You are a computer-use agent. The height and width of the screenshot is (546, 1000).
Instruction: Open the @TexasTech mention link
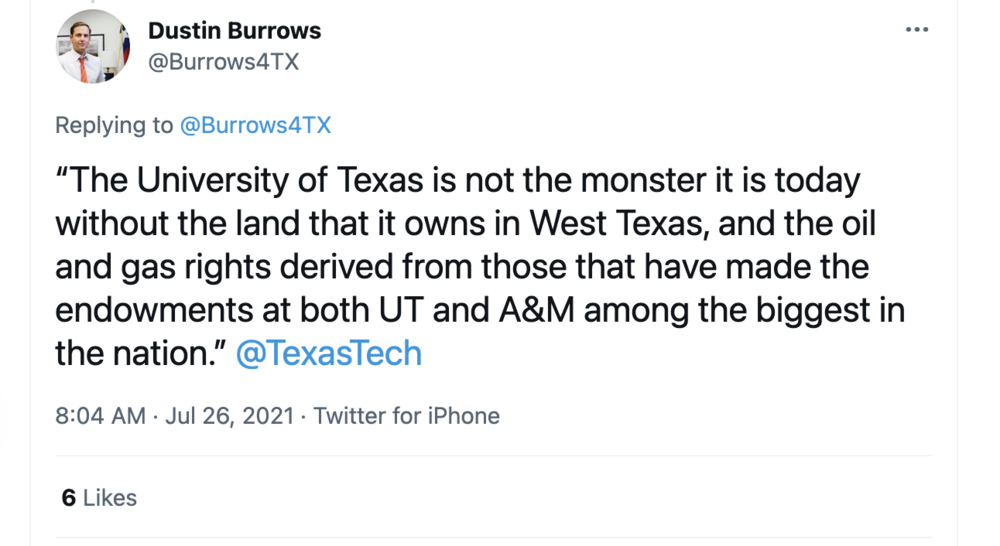328,353
